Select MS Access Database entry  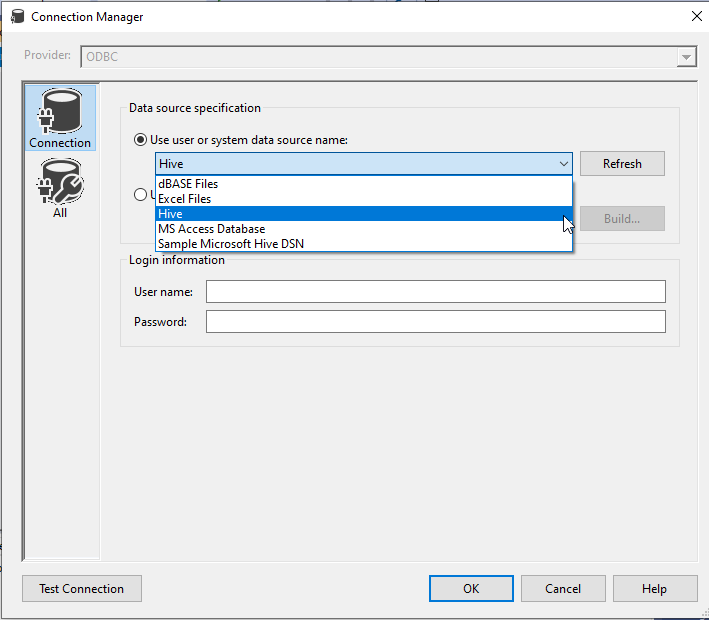[x=212, y=229]
